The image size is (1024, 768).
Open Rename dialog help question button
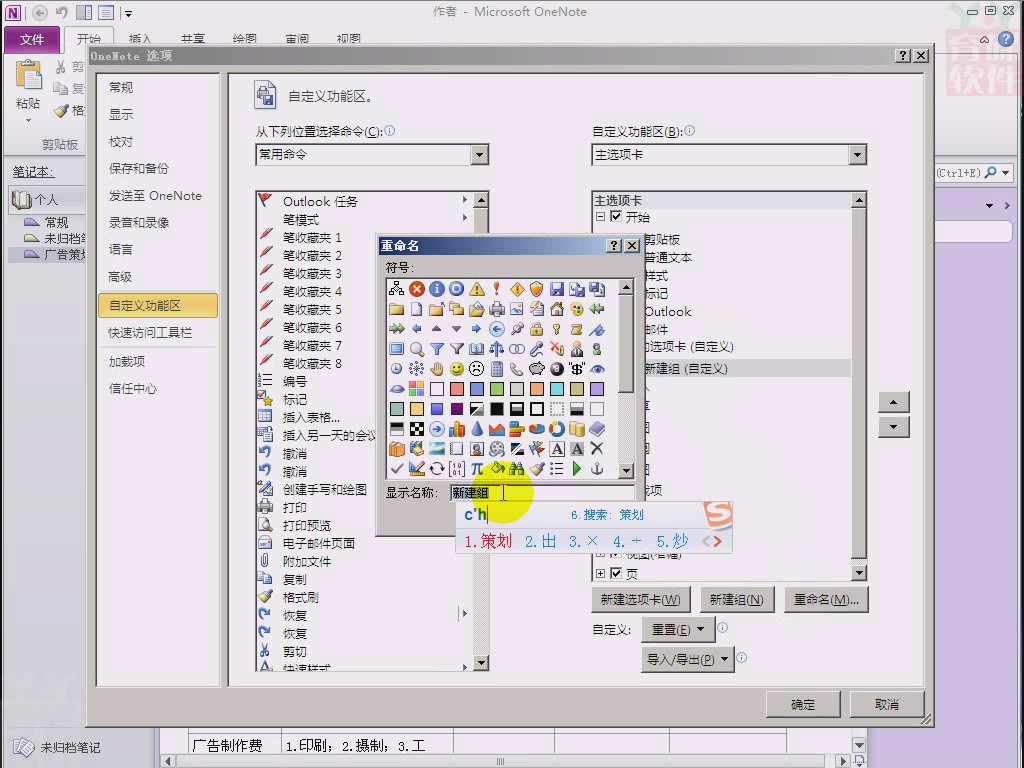[613, 246]
